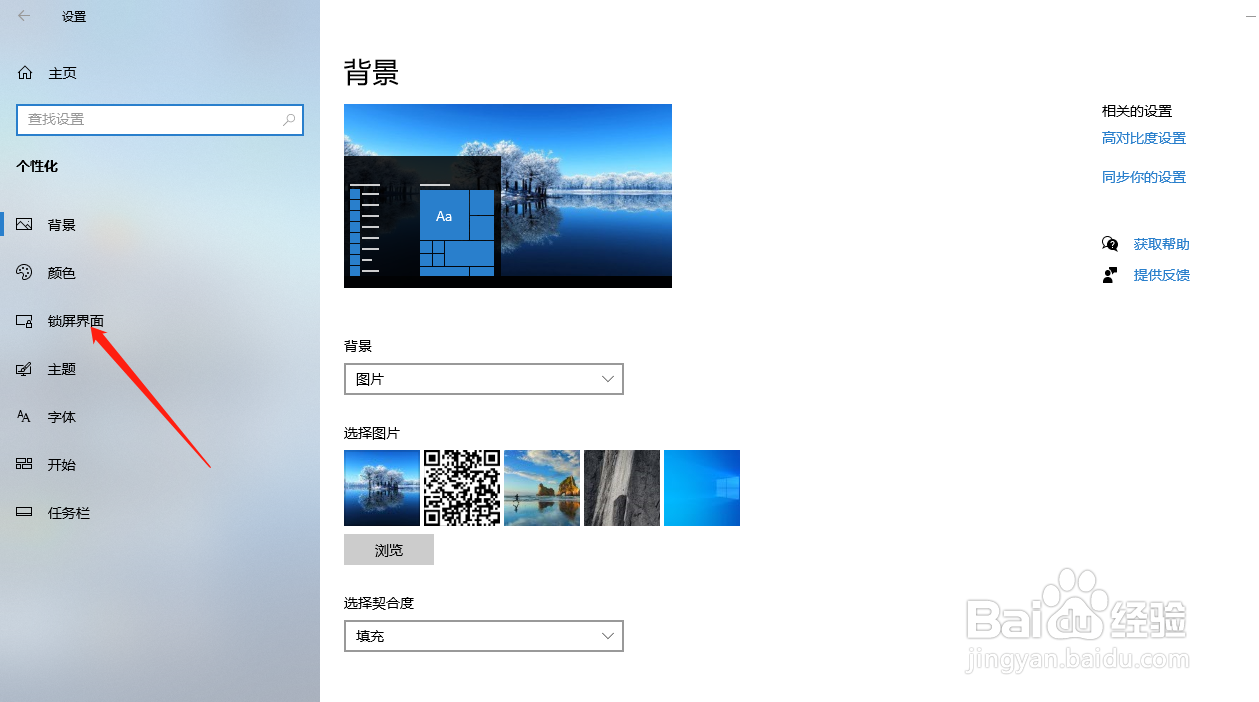Click the 设置 window title
The height and width of the screenshot is (702, 1259).
(74, 17)
